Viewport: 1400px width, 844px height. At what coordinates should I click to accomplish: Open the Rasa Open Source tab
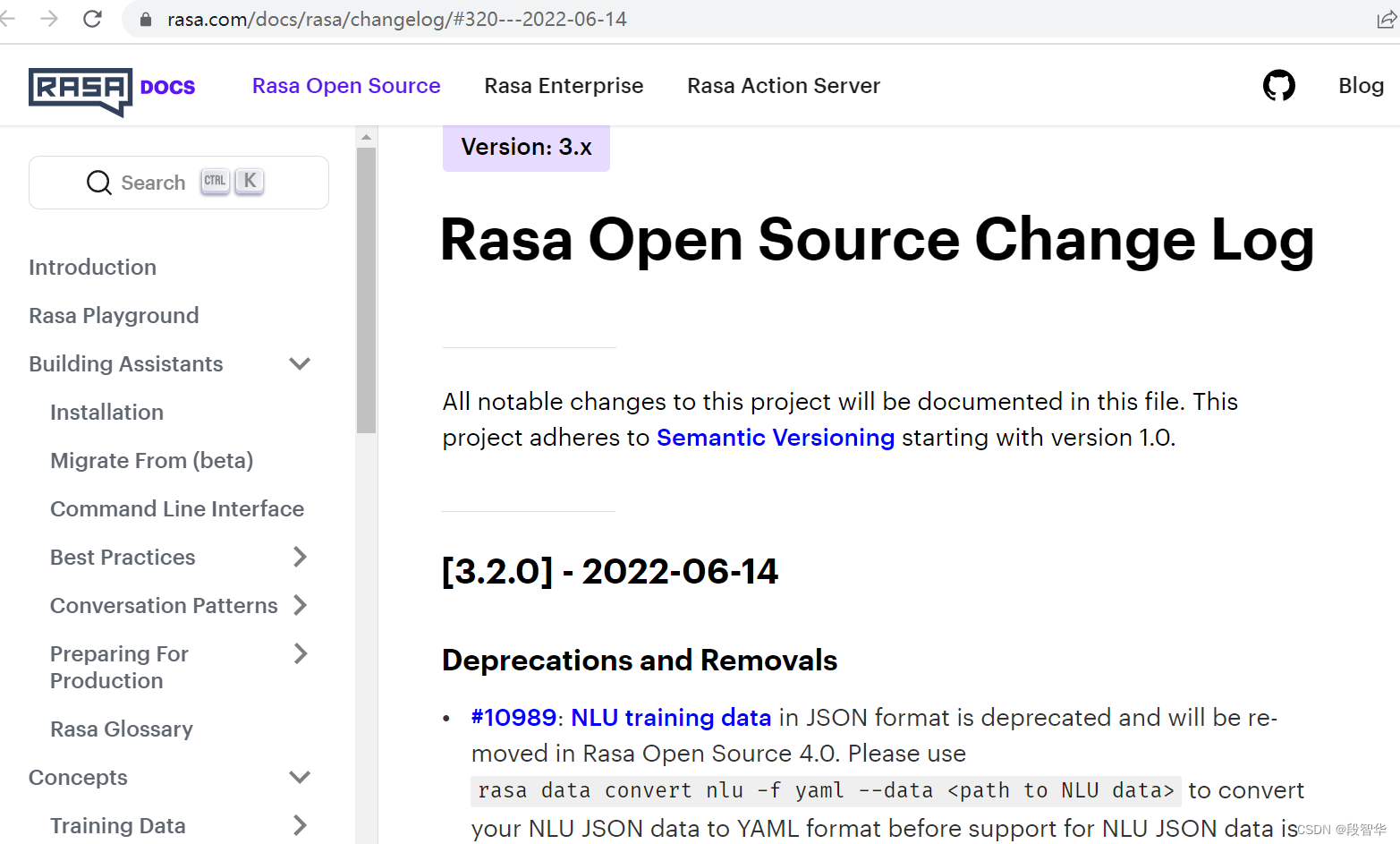[x=346, y=86]
